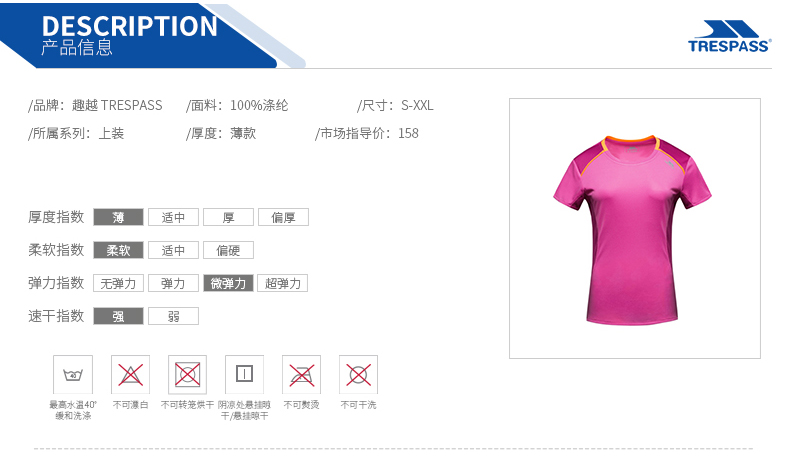The width and height of the screenshot is (790, 460).
Task: Click the Trespass logo
Action: pos(730,36)
